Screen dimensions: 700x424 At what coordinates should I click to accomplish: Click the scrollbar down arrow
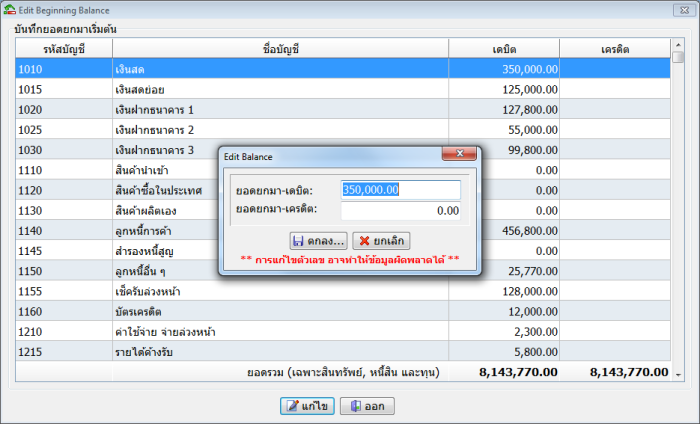[678, 373]
